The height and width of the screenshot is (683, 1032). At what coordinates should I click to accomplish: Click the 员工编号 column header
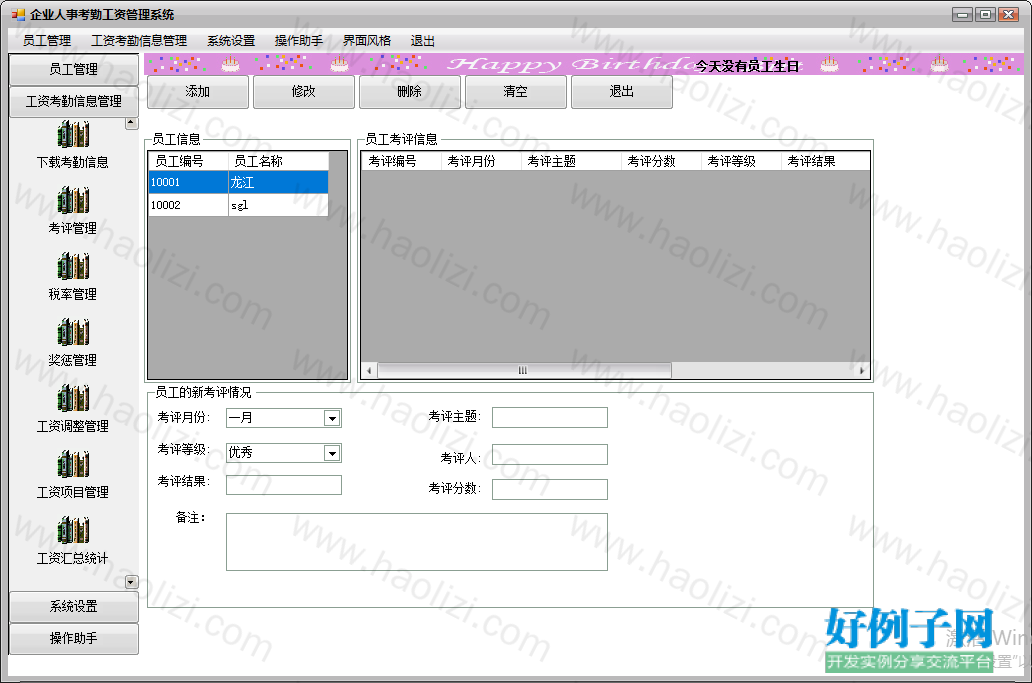pos(188,161)
